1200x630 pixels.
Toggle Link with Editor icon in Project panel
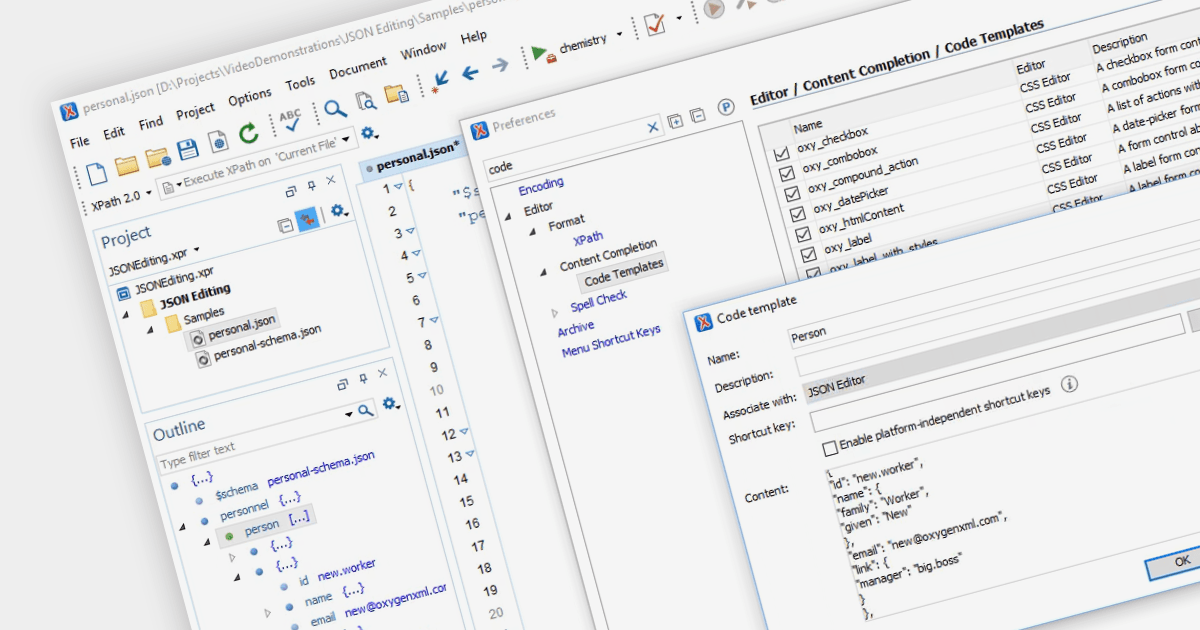point(309,219)
